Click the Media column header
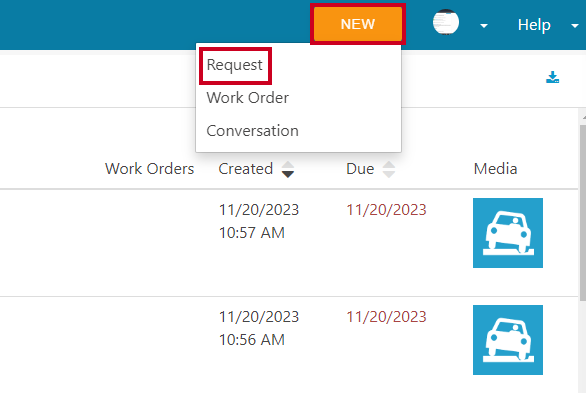 point(495,169)
